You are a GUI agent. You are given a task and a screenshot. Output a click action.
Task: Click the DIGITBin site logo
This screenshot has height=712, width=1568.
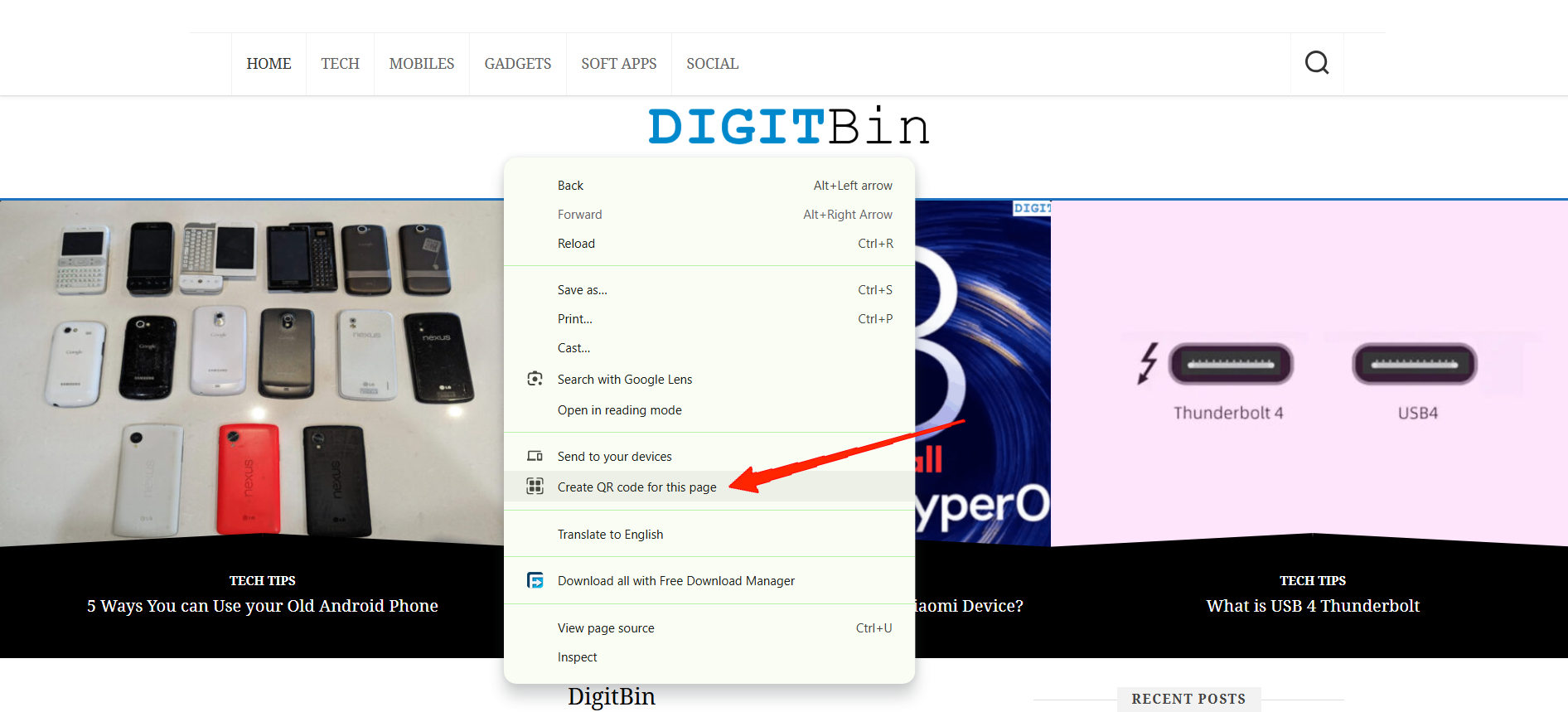click(x=788, y=127)
